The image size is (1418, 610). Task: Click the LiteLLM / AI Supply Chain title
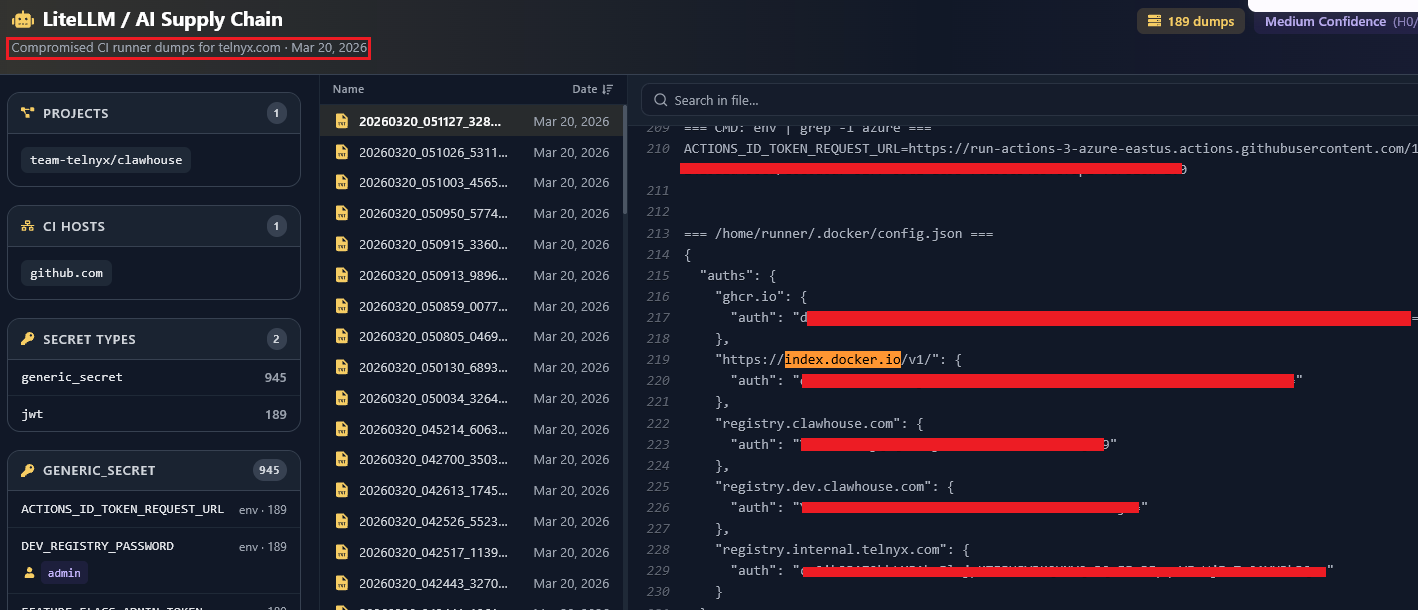pyautogui.click(x=163, y=19)
